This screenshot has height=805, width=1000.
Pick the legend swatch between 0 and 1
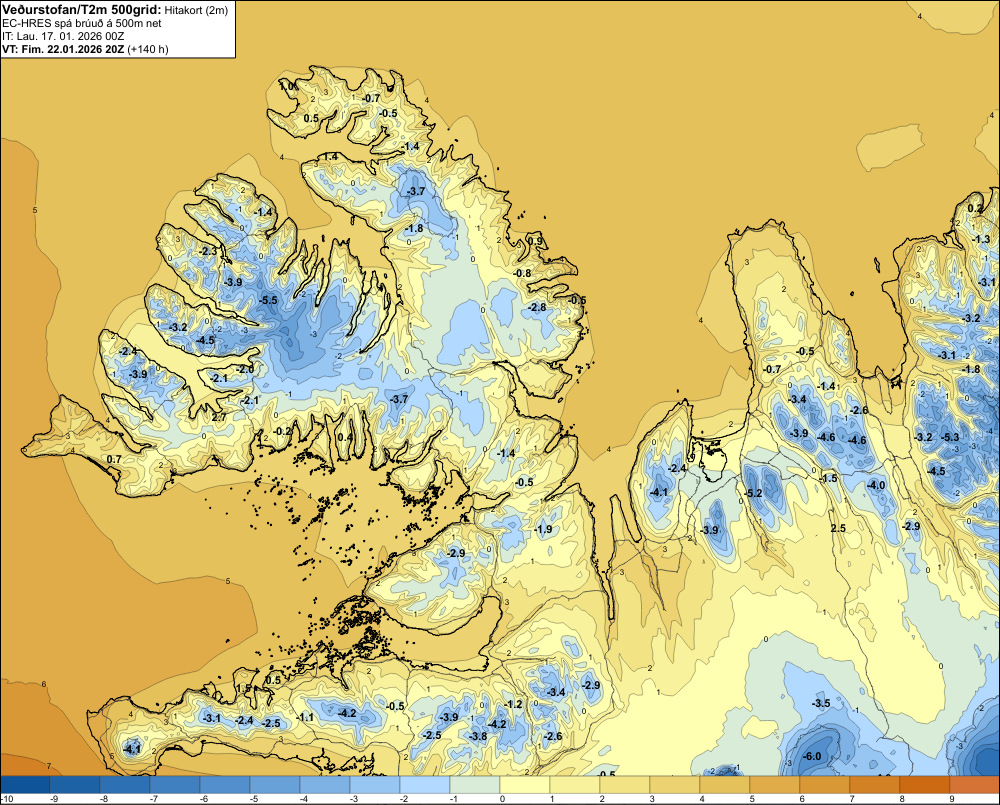[x=525, y=785]
